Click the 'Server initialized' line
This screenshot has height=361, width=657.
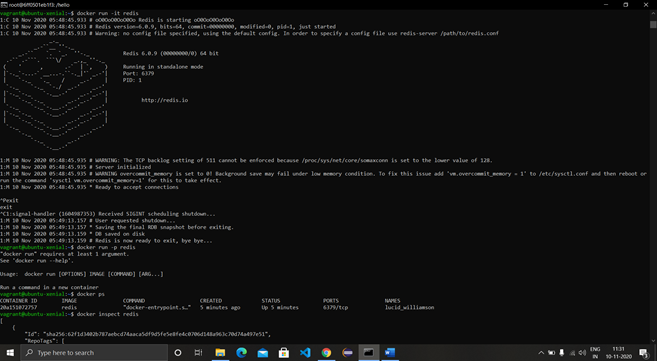[75, 167]
